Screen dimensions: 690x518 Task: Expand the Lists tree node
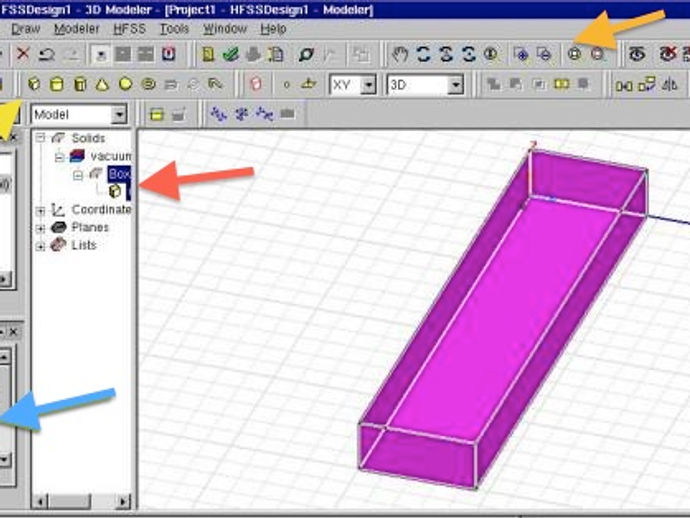coord(40,246)
